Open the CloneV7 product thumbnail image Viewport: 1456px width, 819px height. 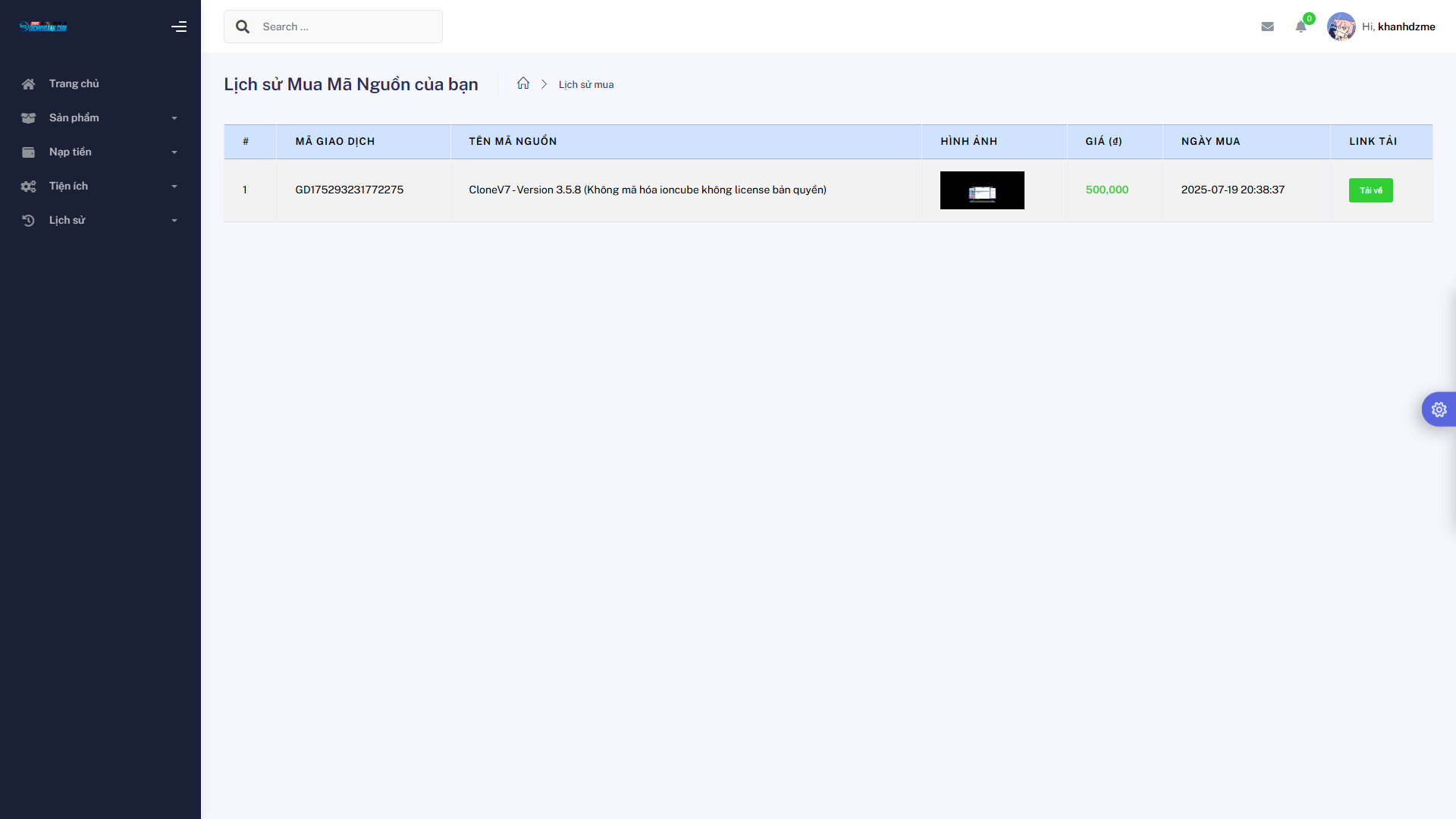click(x=982, y=190)
